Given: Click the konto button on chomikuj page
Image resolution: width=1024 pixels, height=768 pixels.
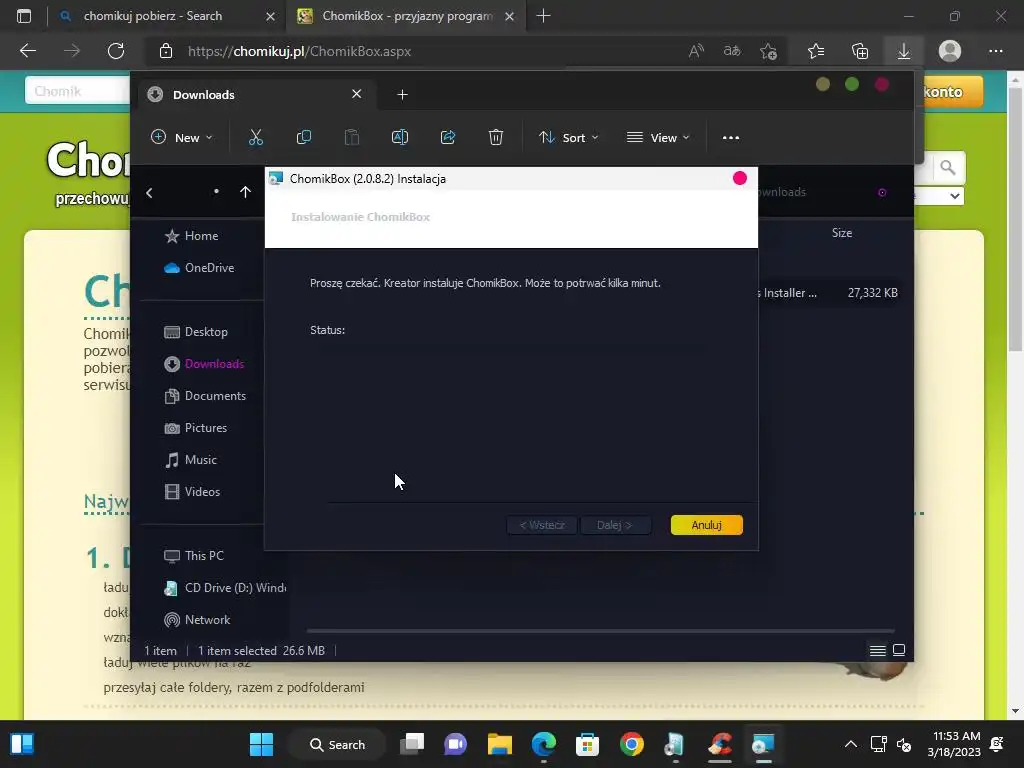Looking at the screenshot, I should point(949,91).
